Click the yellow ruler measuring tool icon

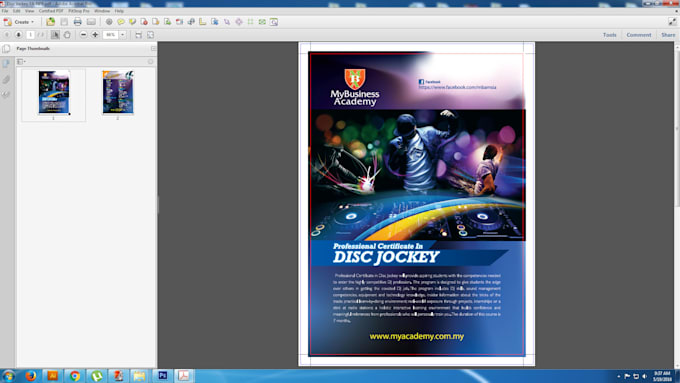tap(203, 22)
